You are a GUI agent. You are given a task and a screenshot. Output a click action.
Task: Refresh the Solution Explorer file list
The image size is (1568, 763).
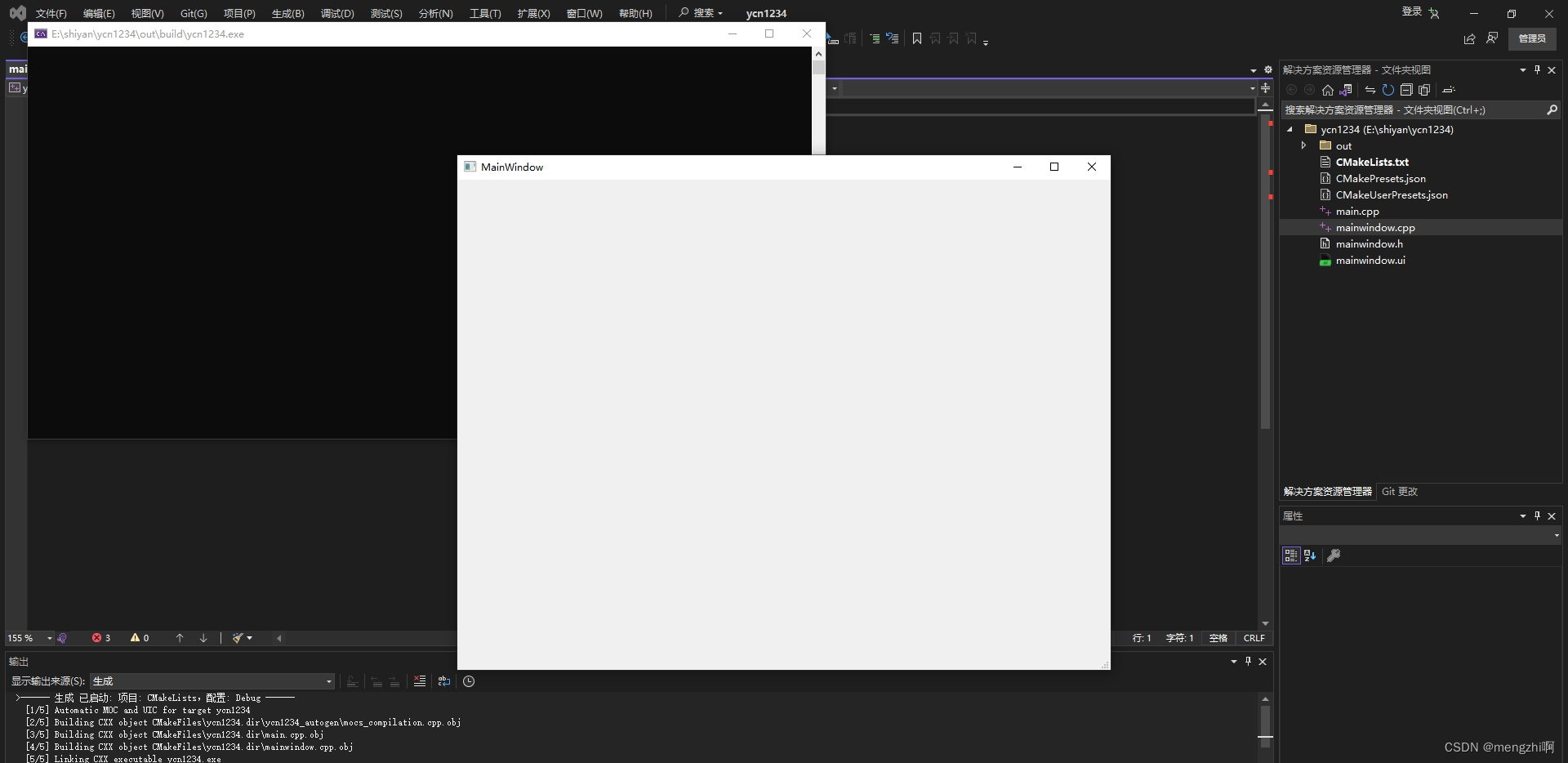click(1388, 90)
